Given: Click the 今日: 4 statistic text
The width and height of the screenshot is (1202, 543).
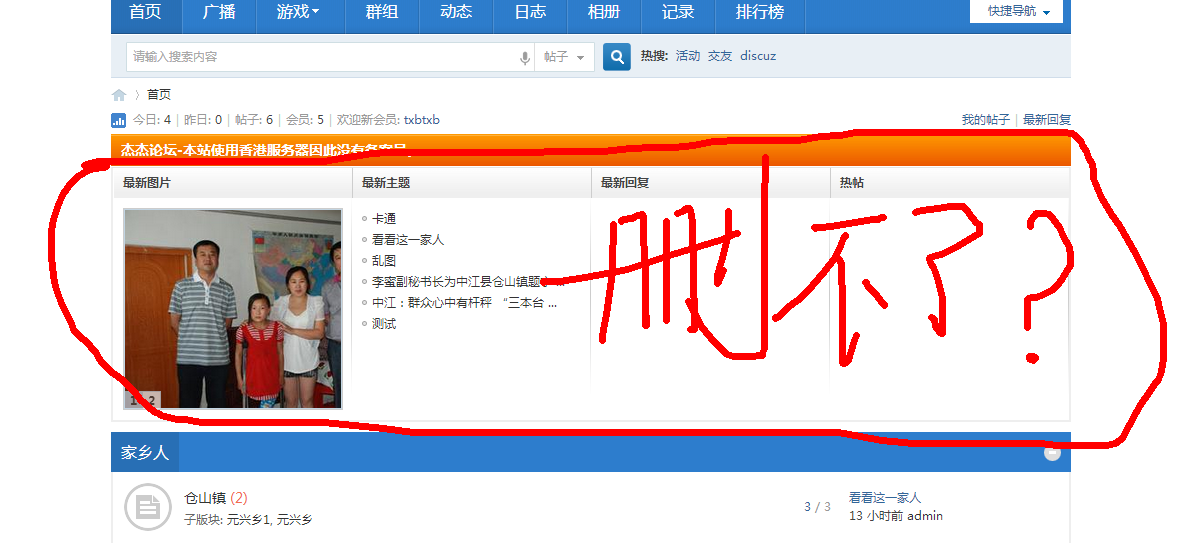Looking at the screenshot, I should pyautogui.click(x=152, y=120).
